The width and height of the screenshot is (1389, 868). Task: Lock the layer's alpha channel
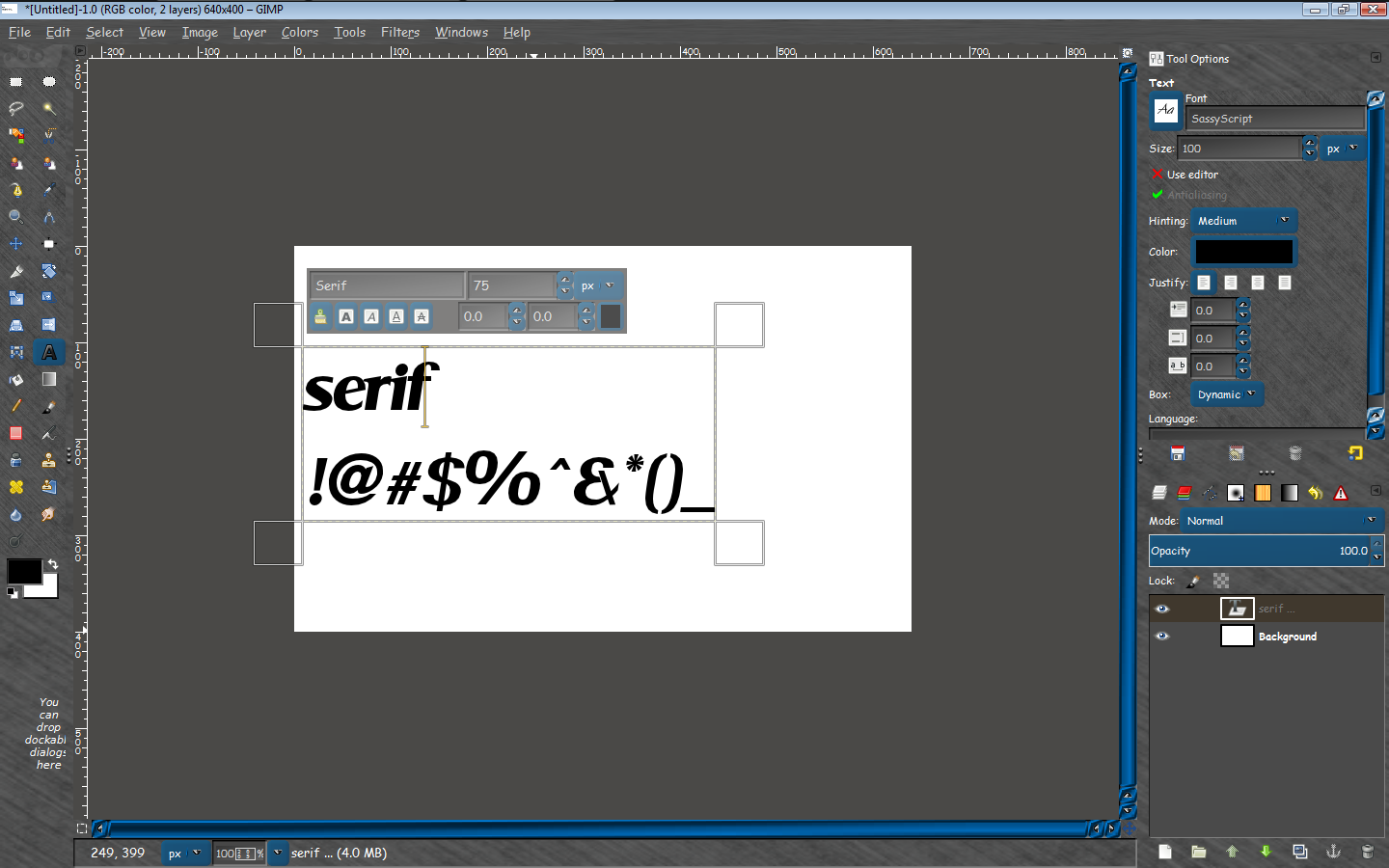[x=1221, y=581]
